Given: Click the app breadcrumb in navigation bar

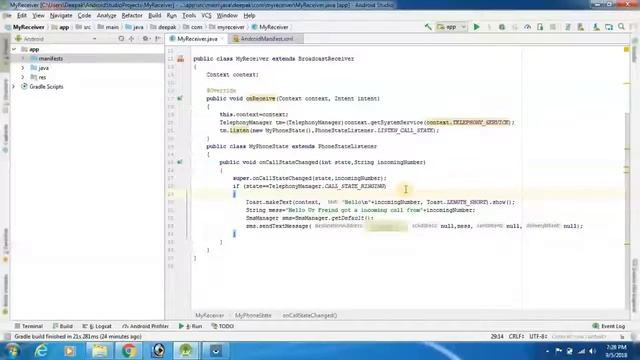Looking at the screenshot, I should coord(60,27).
